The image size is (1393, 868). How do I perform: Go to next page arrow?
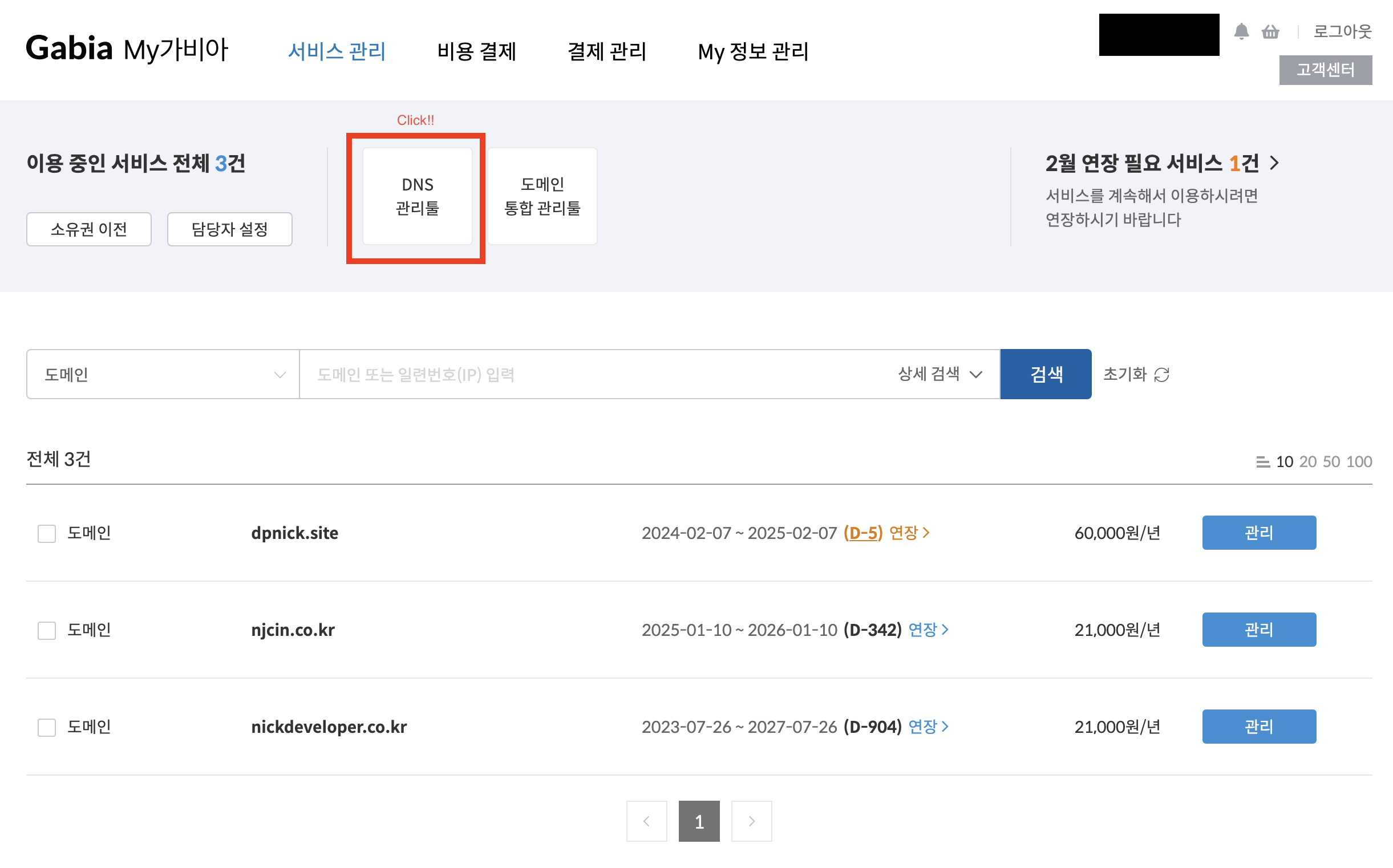coord(751,821)
